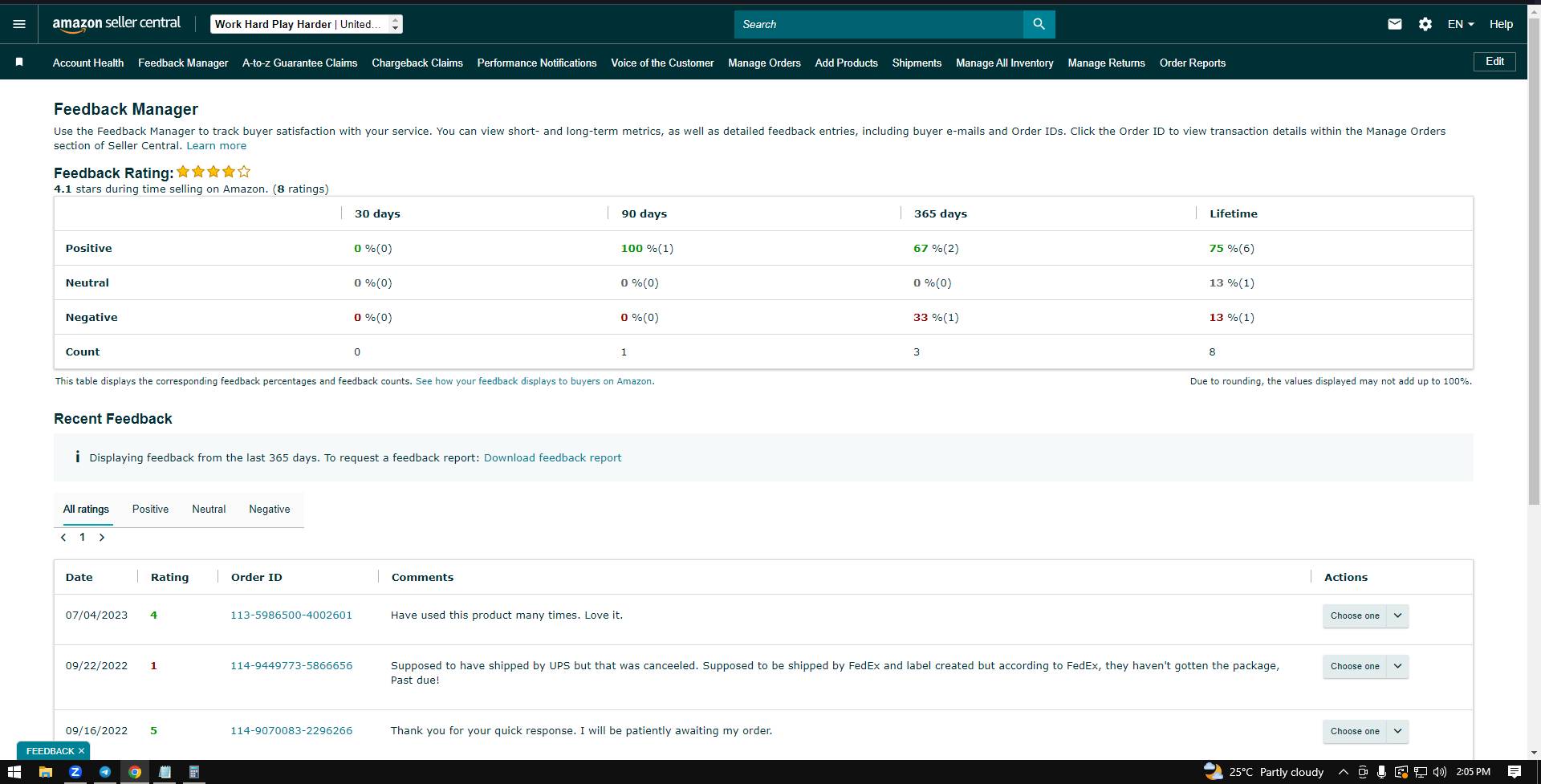Close the FEEDBACK tab widget

[x=81, y=751]
